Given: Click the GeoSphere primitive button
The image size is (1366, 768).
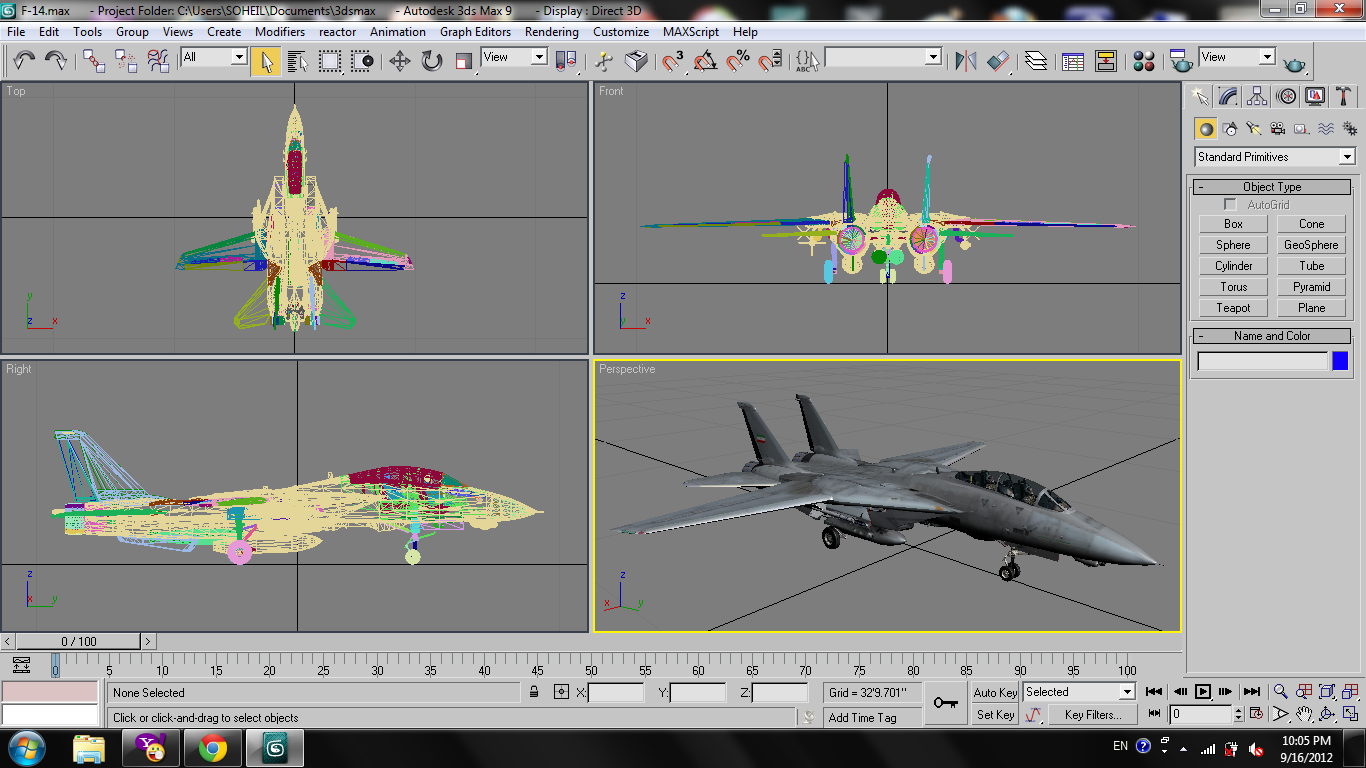Looking at the screenshot, I should pyautogui.click(x=1311, y=245).
